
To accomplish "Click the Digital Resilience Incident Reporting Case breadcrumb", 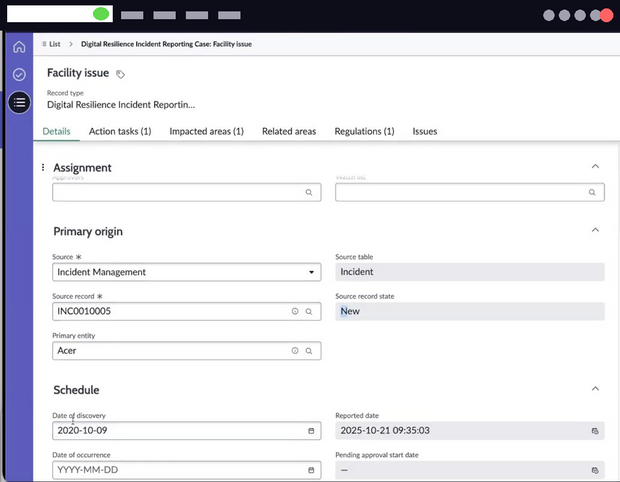I will pos(166,44).
